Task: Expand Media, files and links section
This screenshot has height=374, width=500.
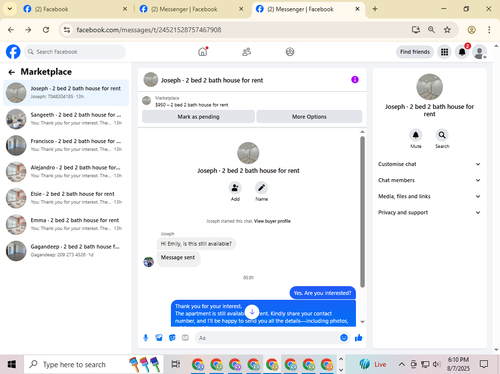Action: 429,196
